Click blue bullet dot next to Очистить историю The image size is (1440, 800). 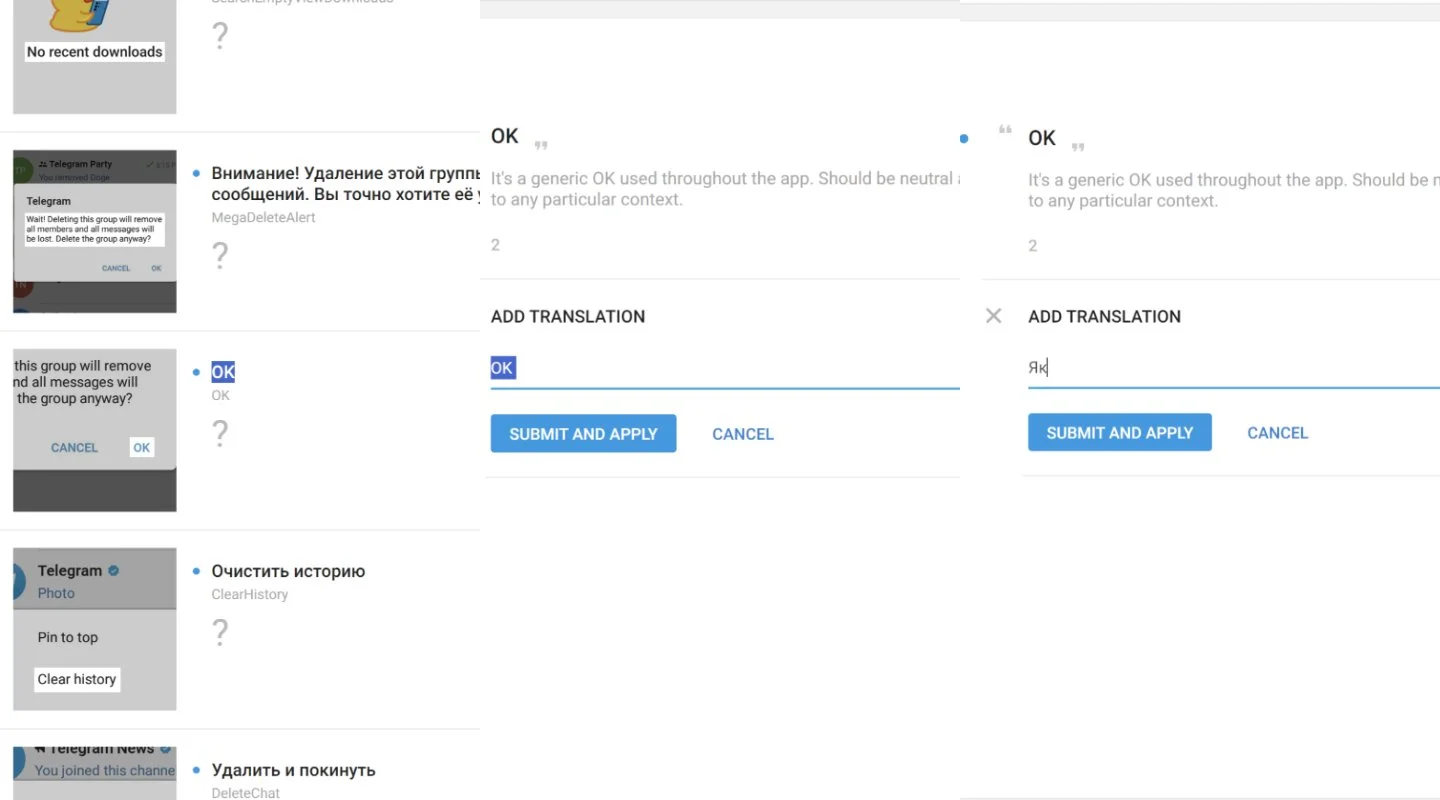(196, 571)
